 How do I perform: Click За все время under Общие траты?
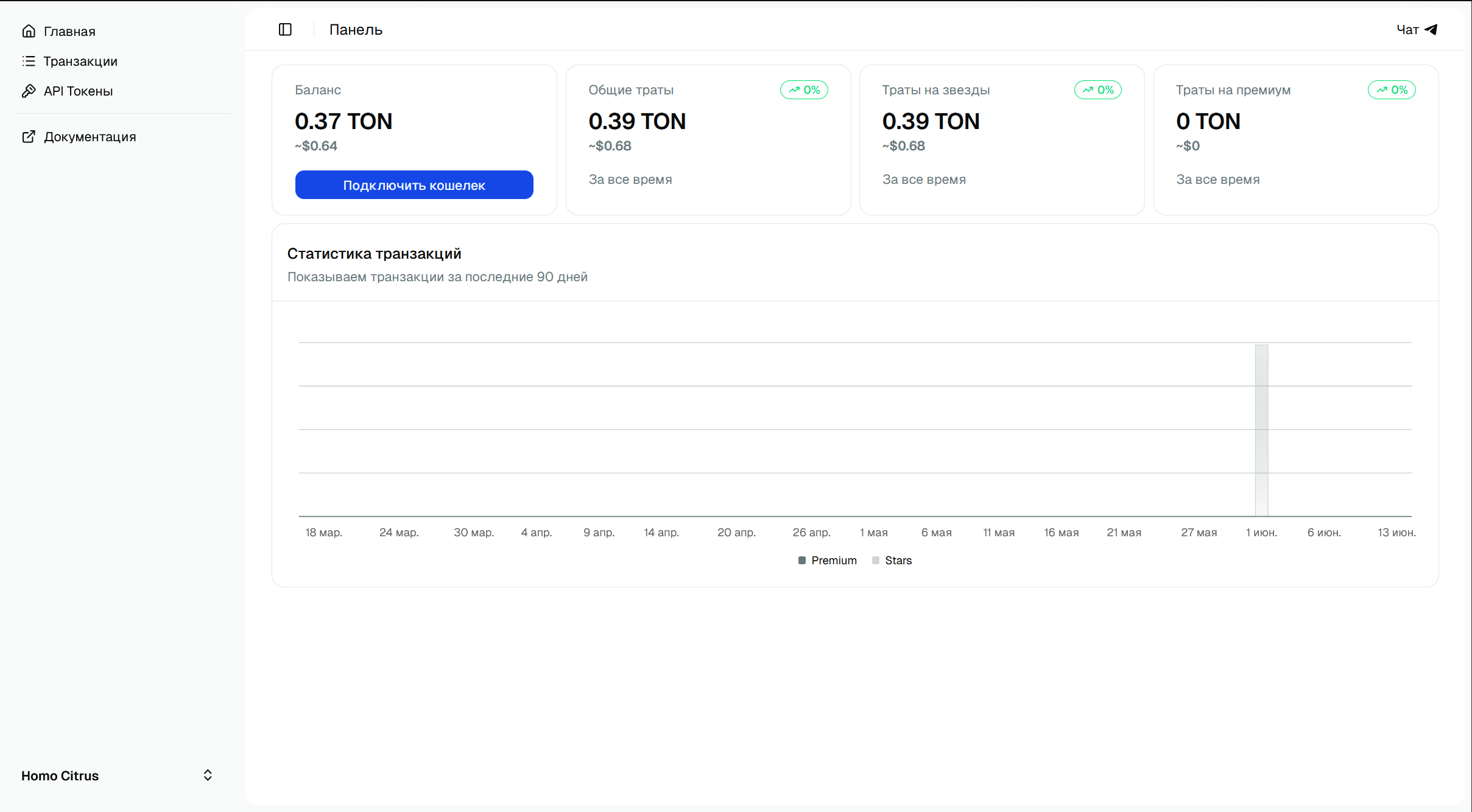630,180
